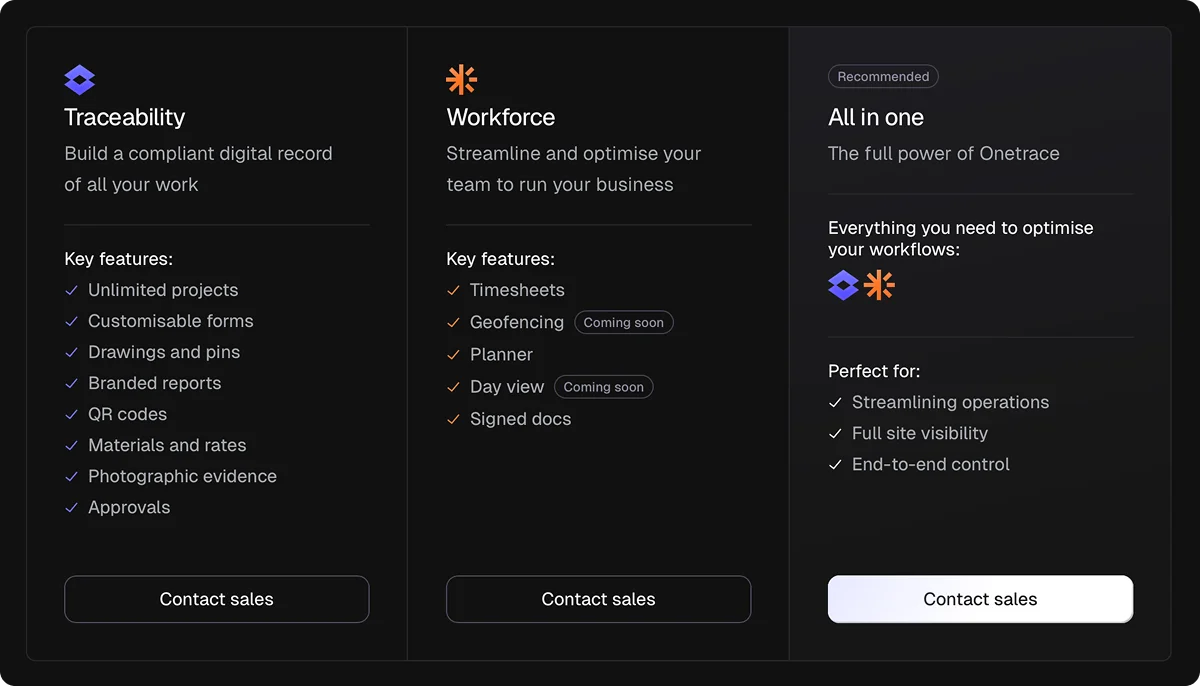Click the checkmark beside Streamlining operations
1200x686 pixels.
pyautogui.click(x=835, y=402)
